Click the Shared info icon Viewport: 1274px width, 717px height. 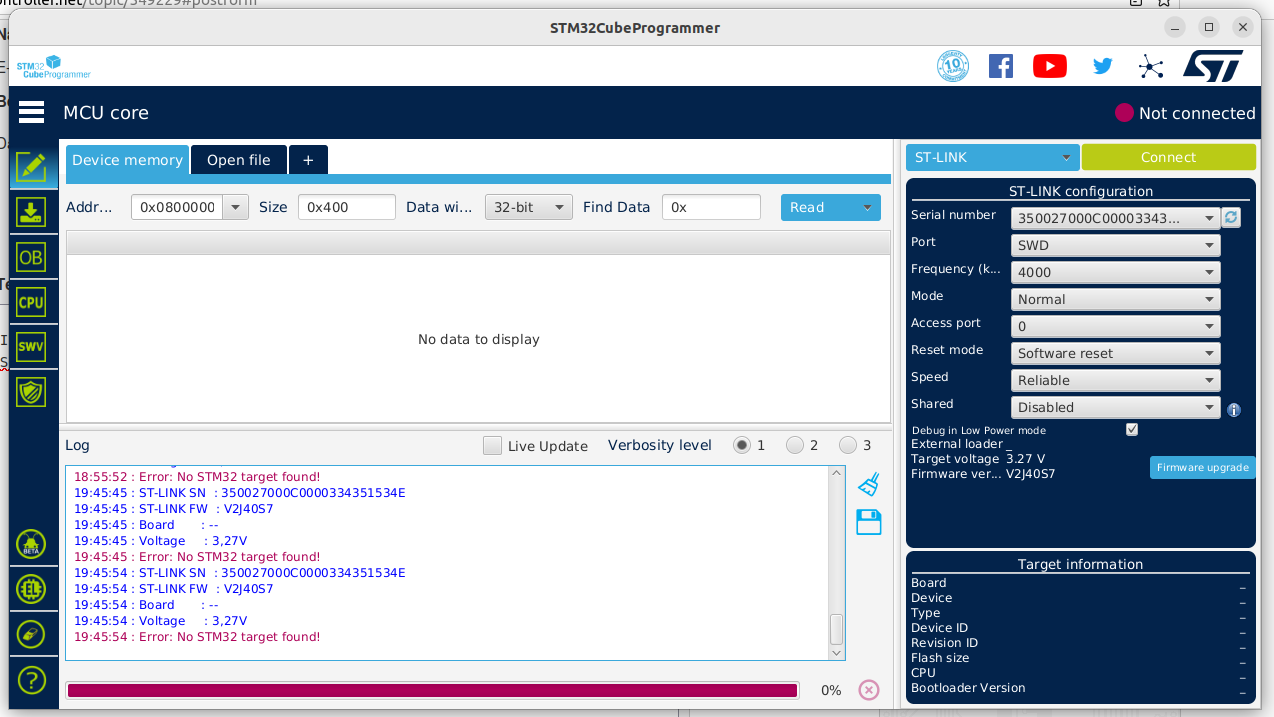coord(1234,410)
